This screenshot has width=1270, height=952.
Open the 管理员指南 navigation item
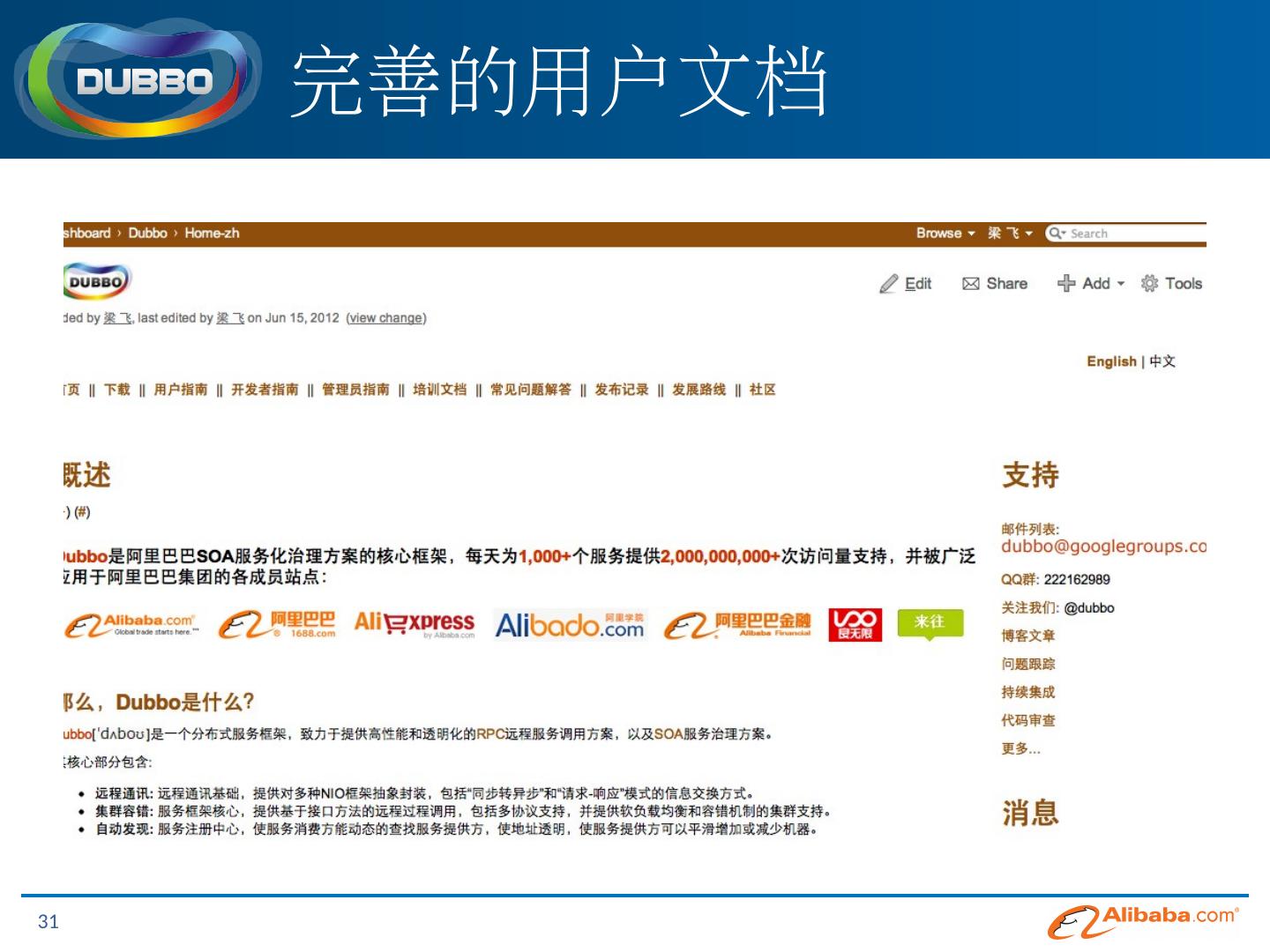tap(355, 390)
